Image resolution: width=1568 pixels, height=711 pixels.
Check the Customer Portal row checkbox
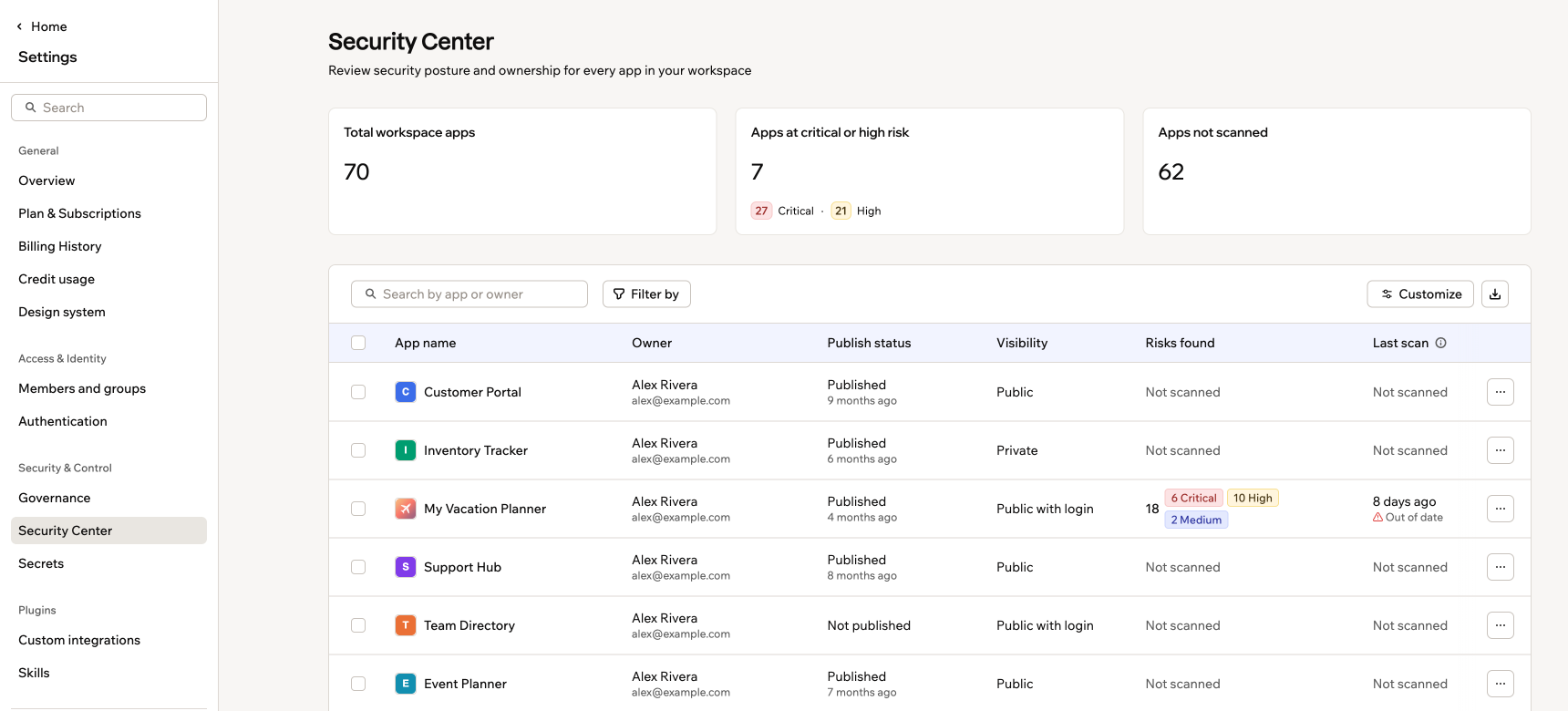point(358,392)
